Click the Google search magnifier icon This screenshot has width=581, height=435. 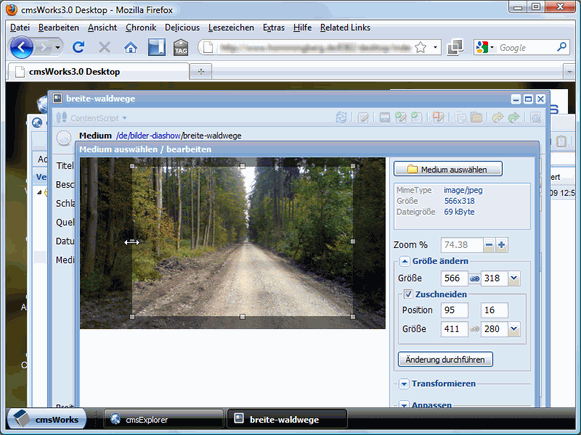tap(562, 47)
